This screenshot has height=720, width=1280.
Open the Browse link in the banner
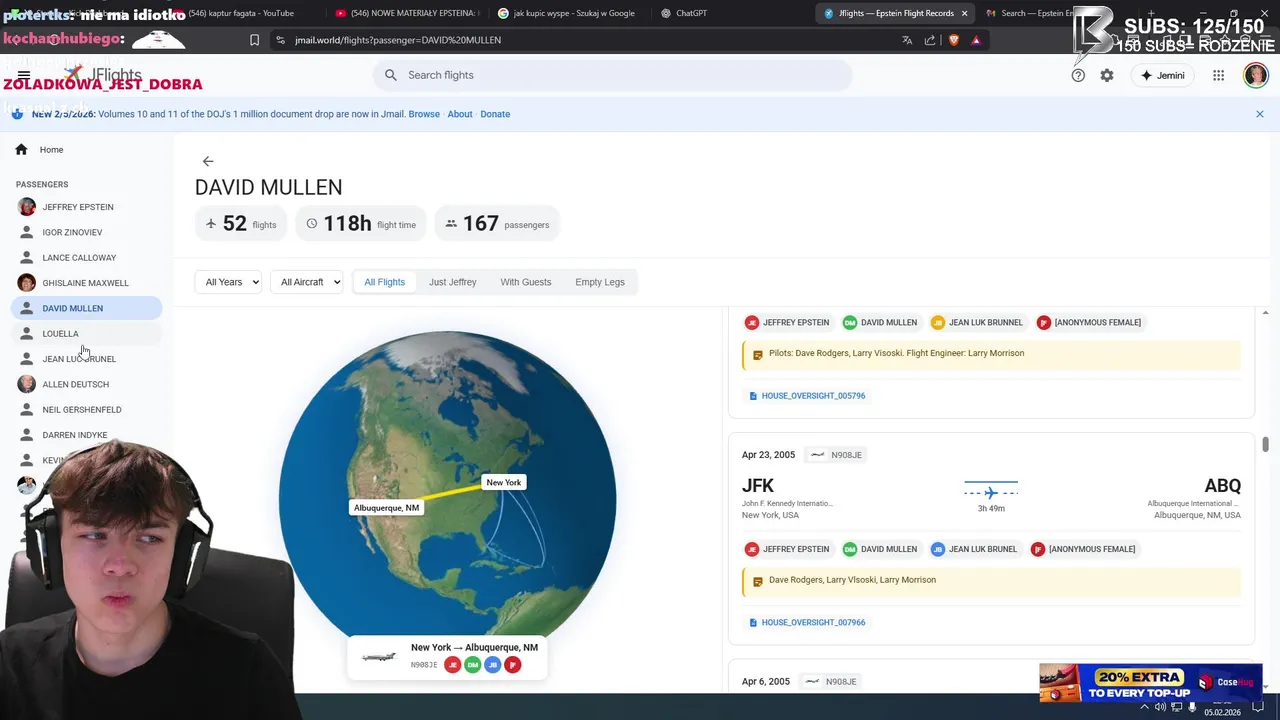(x=424, y=114)
